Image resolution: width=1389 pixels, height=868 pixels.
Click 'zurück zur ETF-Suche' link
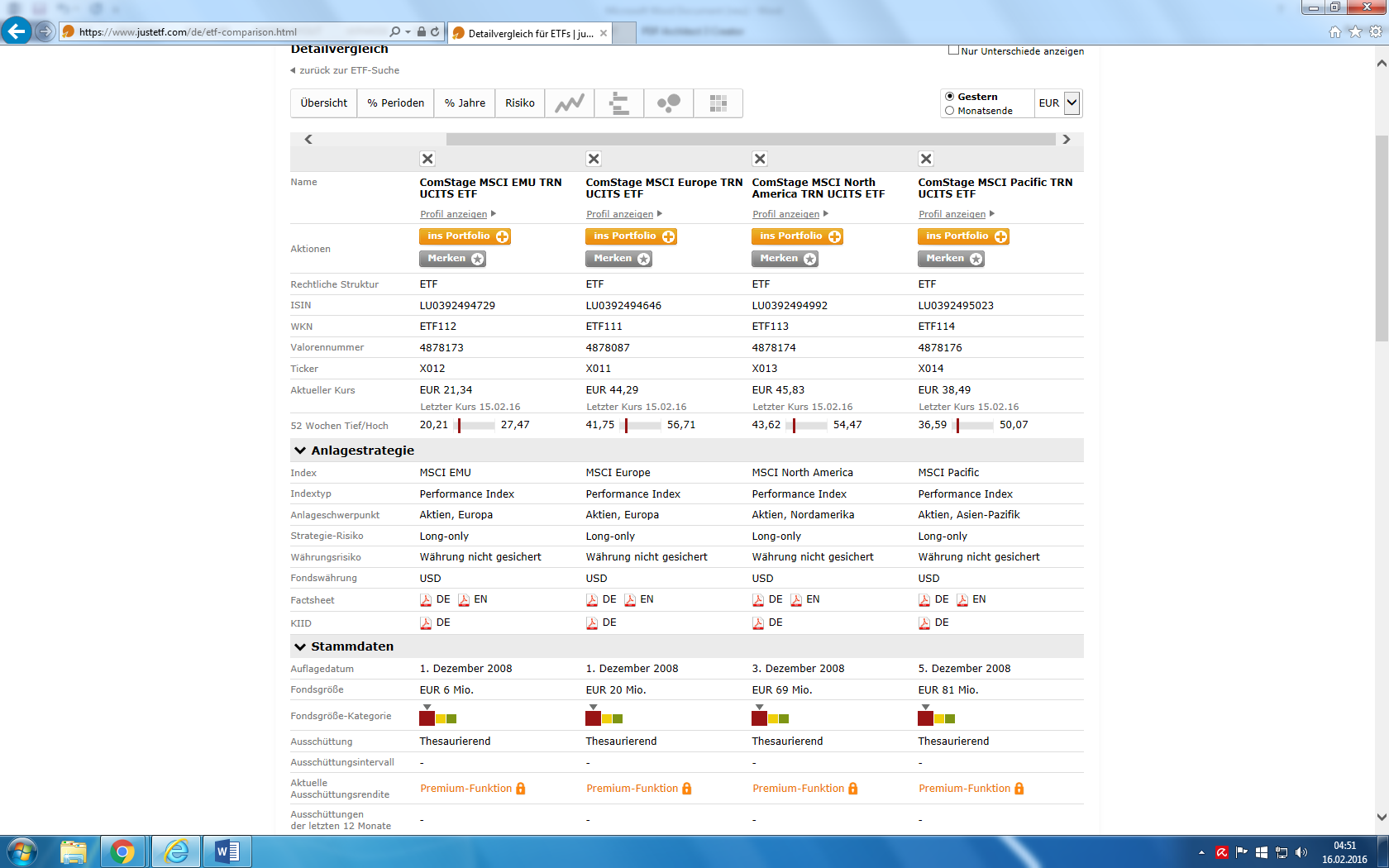click(x=349, y=70)
